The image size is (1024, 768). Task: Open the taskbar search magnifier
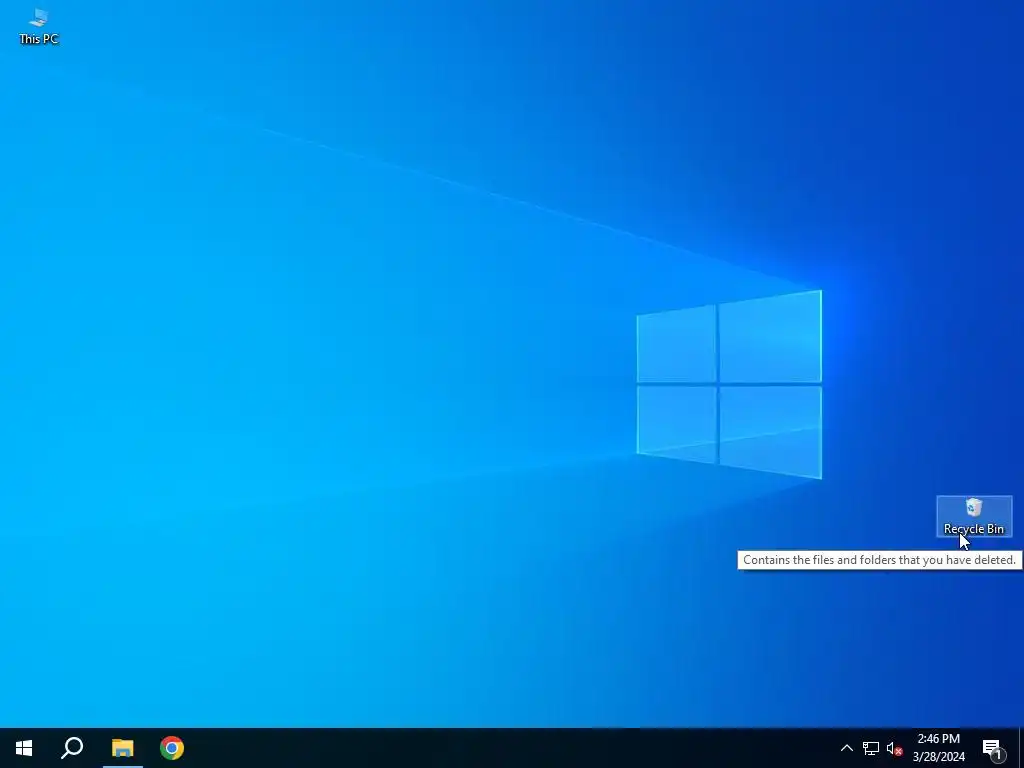pyautogui.click(x=72, y=748)
